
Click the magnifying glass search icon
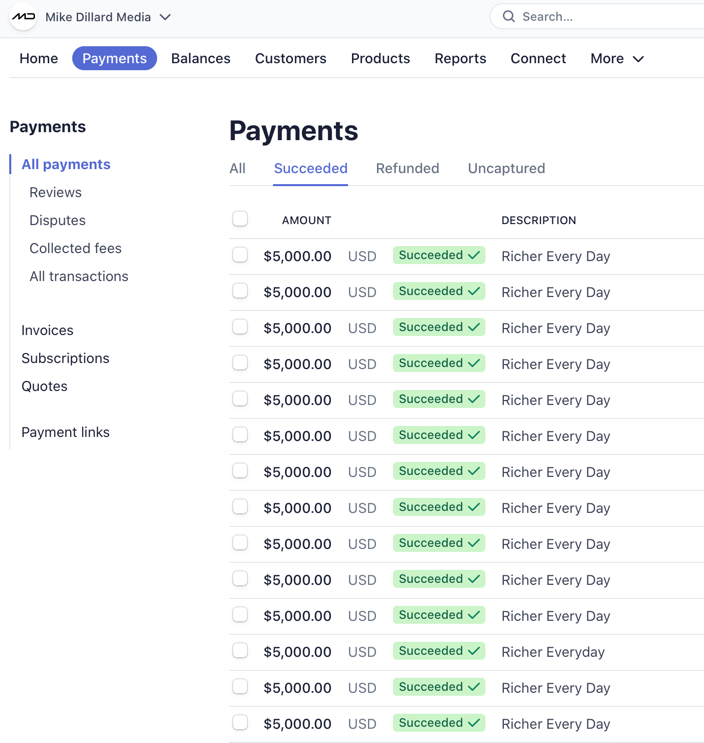tap(509, 17)
